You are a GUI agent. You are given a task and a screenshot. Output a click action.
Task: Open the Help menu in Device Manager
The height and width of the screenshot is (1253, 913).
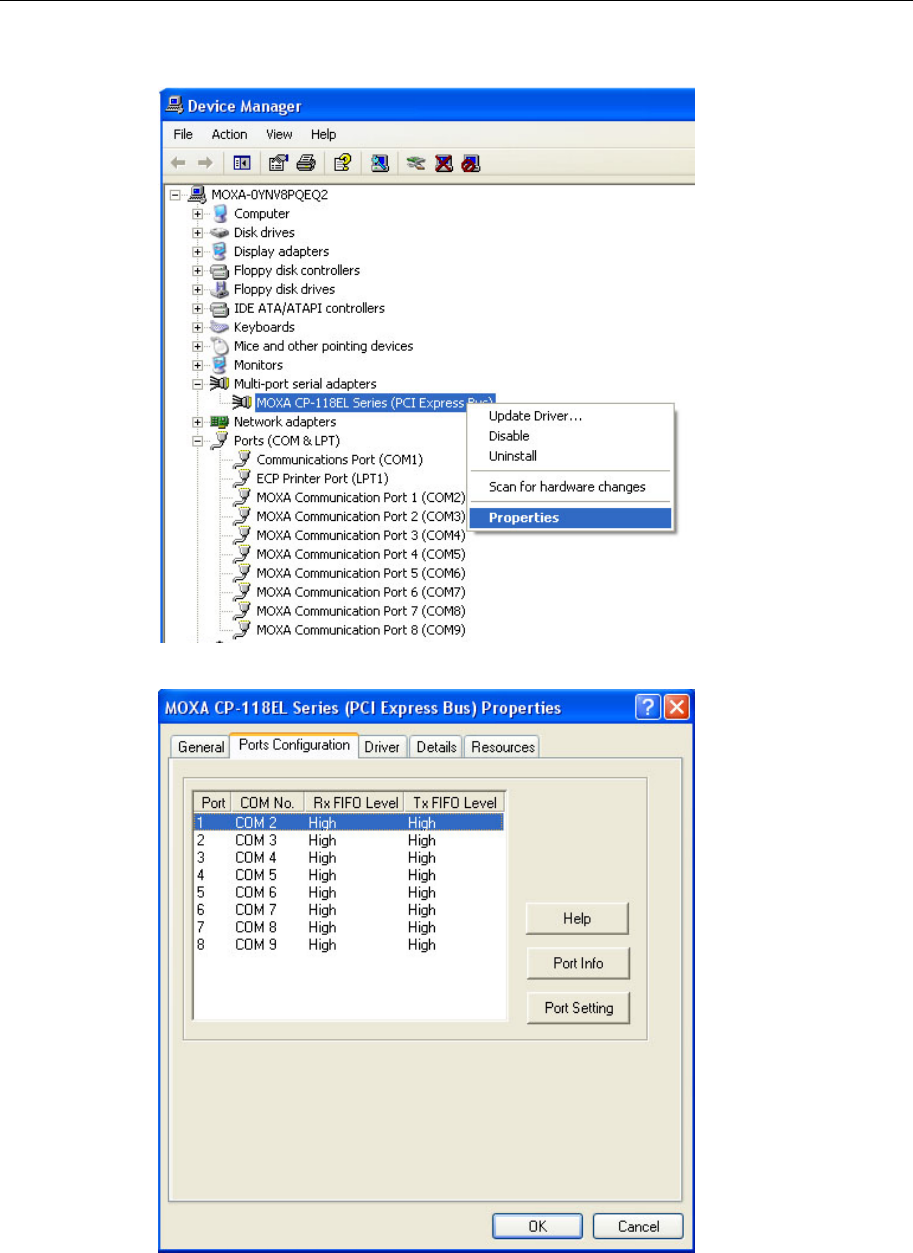(x=323, y=134)
